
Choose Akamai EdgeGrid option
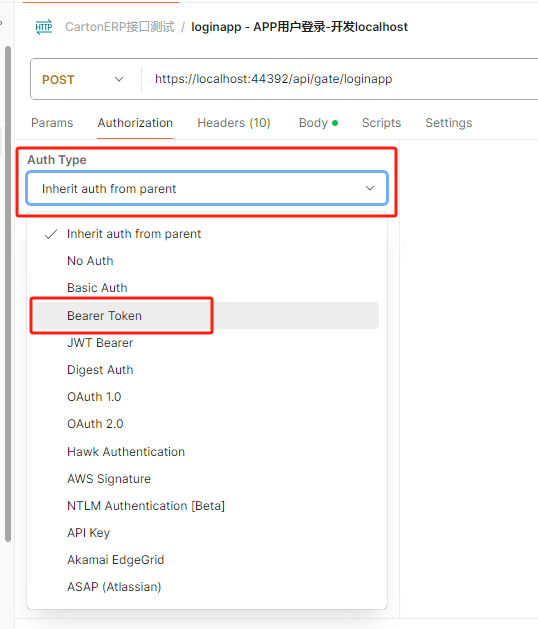(207, 560)
